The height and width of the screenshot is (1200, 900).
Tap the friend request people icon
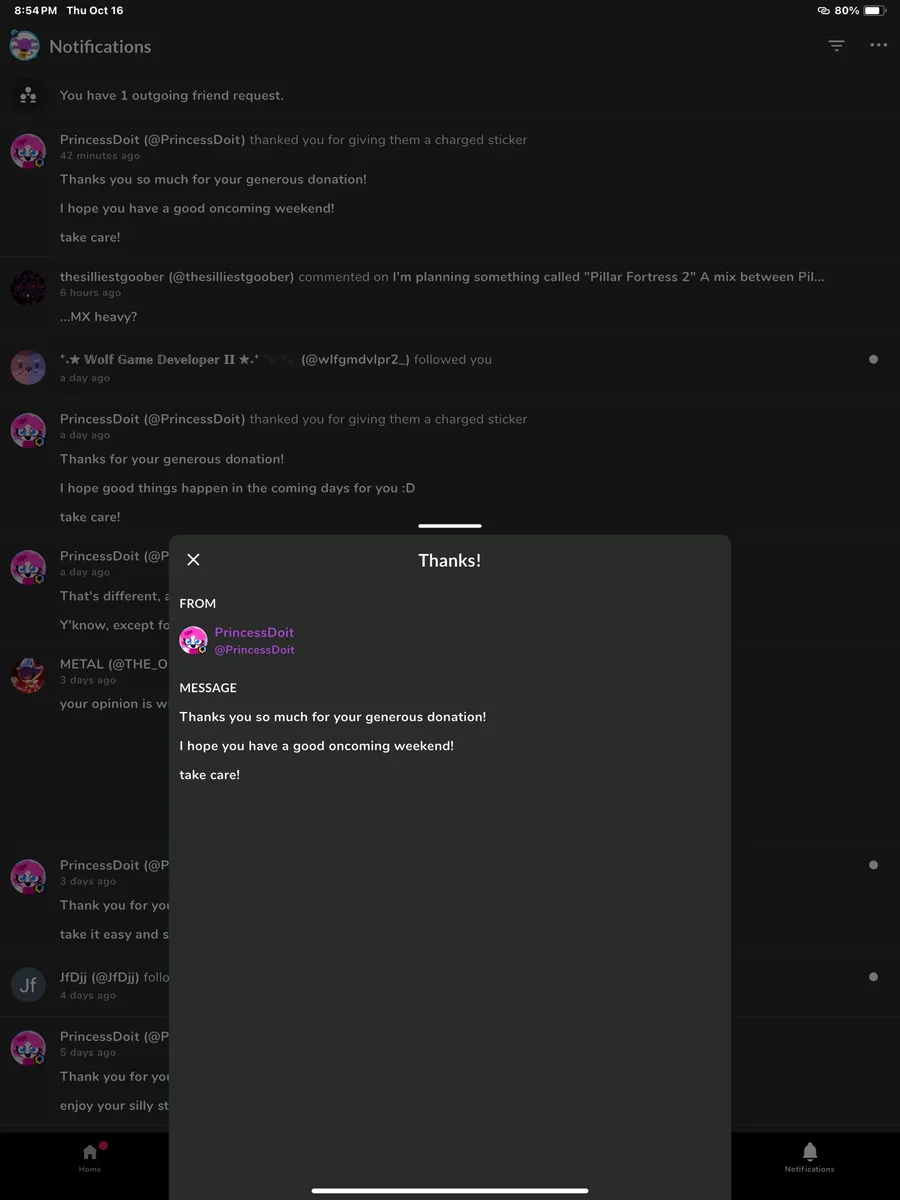pos(28,95)
